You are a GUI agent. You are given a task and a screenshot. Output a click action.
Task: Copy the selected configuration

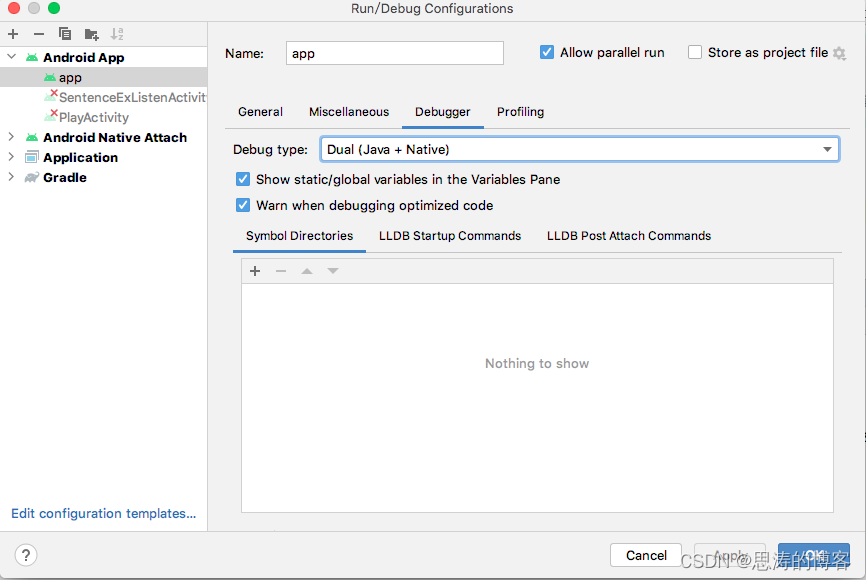click(65, 34)
